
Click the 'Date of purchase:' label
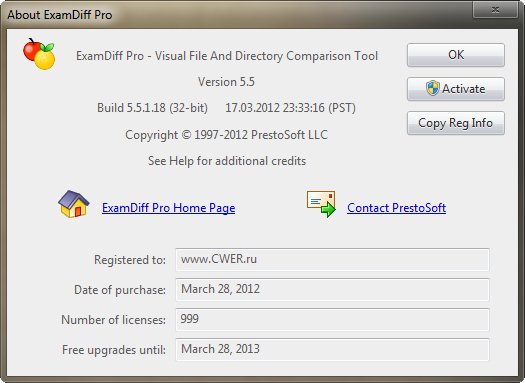[x=120, y=290]
